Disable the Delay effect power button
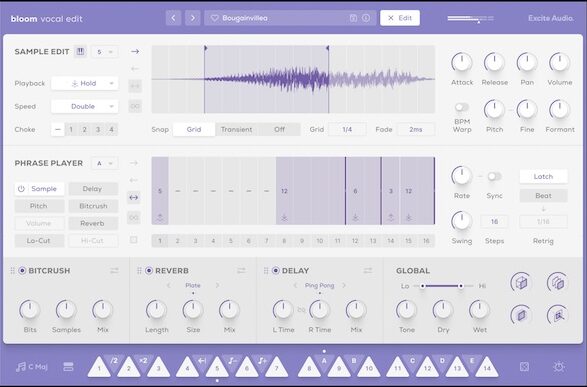The width and height of the screenshot is (587, 387). (276, 270)
